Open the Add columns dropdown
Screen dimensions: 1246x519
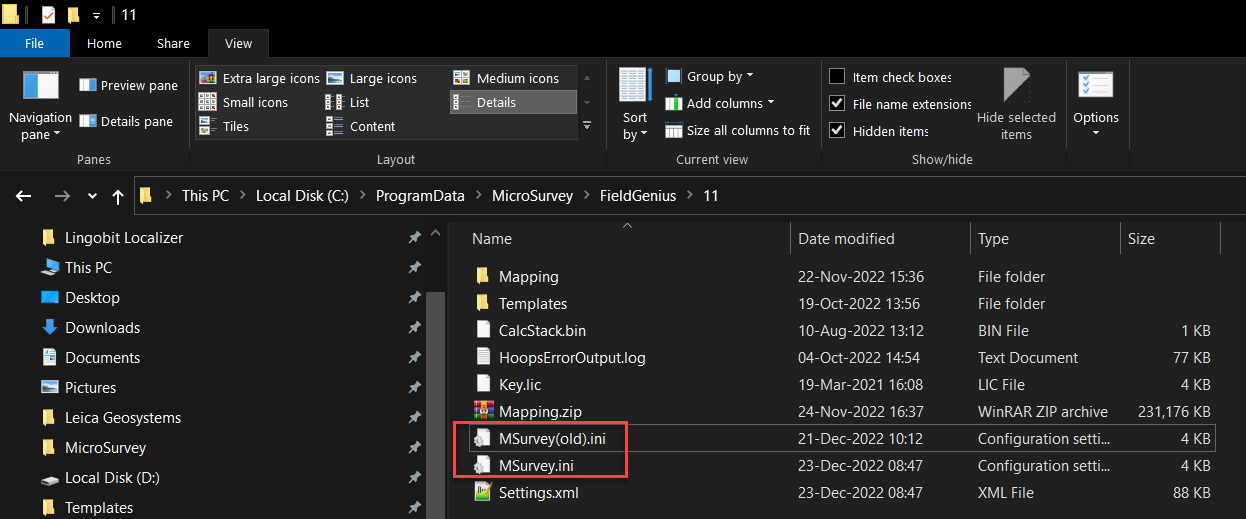(x=720, y=103)
